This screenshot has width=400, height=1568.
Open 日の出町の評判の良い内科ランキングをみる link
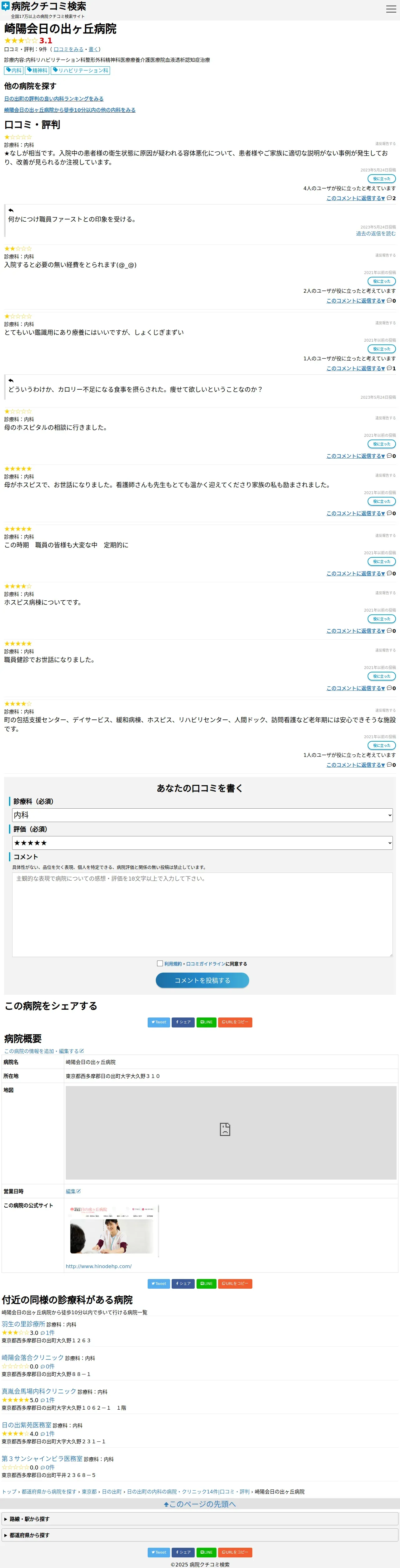point(54,99)
